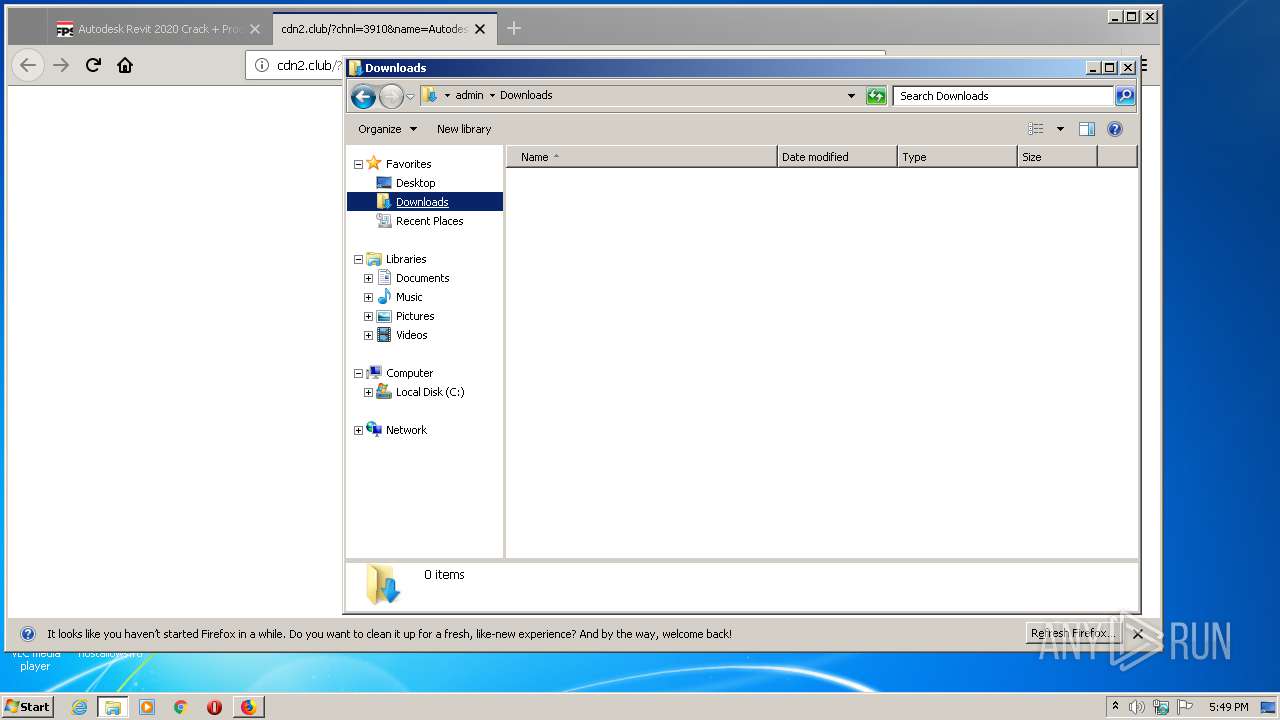This screenshot has width=1280, height=720.
Task: Sort by the Name column header
Action: (641, 157)
